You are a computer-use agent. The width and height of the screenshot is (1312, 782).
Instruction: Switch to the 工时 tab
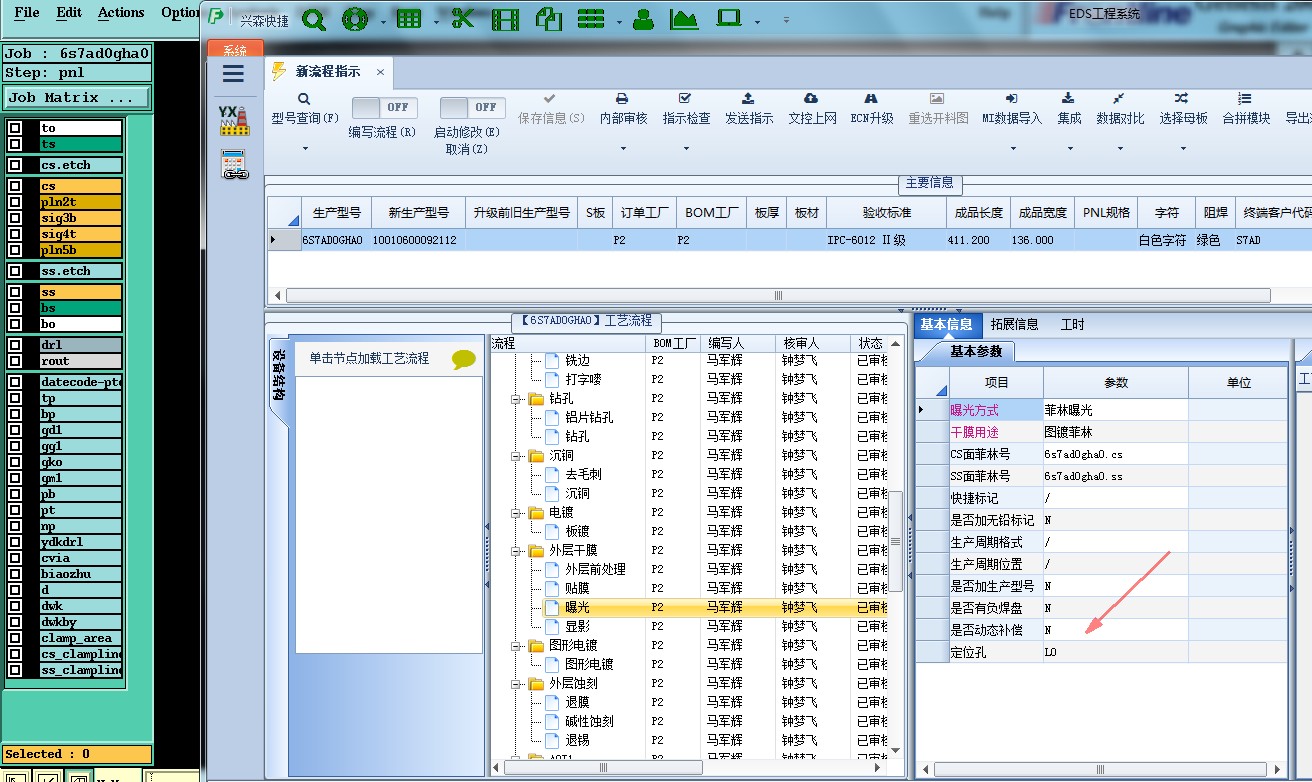point(1072,324)
